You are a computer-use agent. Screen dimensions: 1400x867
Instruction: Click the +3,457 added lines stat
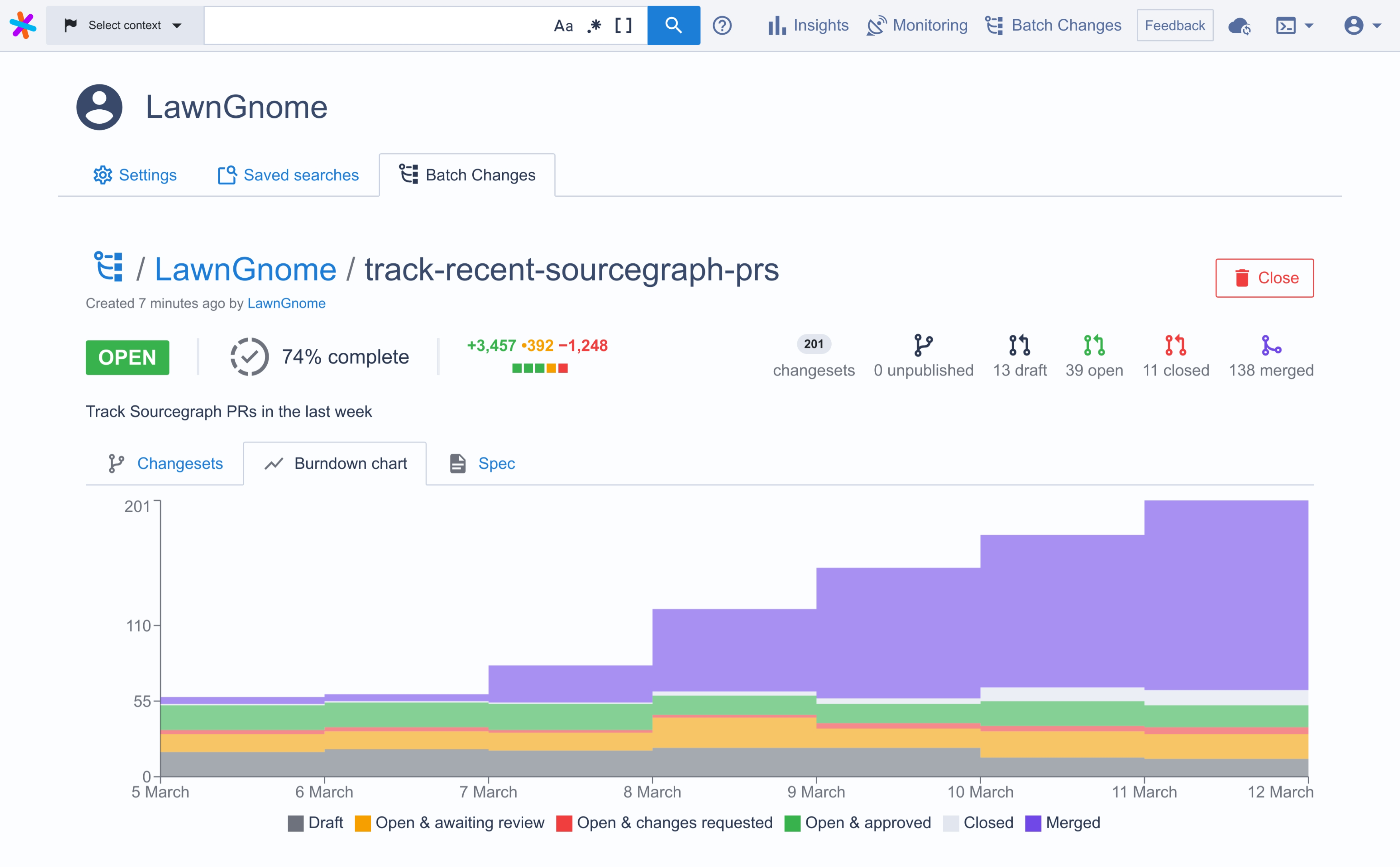pyautogui.click(x=492, y=346)
